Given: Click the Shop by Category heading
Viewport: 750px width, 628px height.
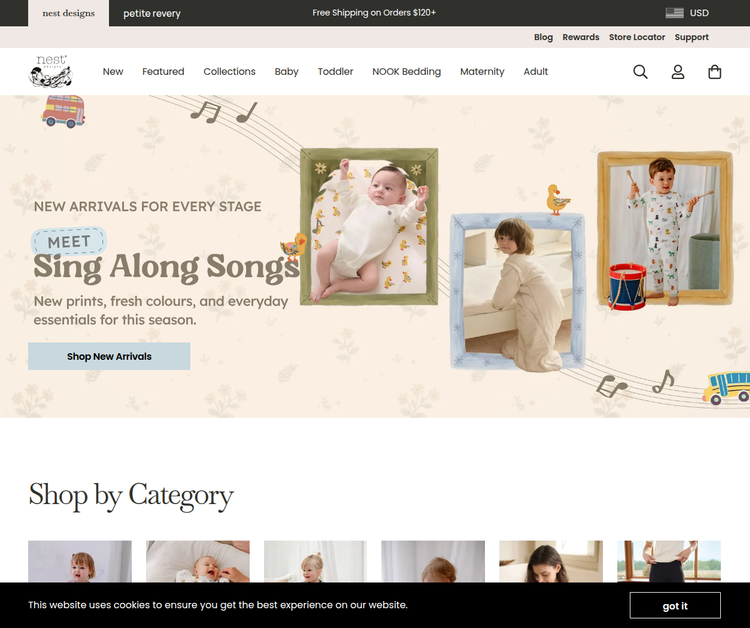Looking at the screenshot, I should click(x=131, y=495).
